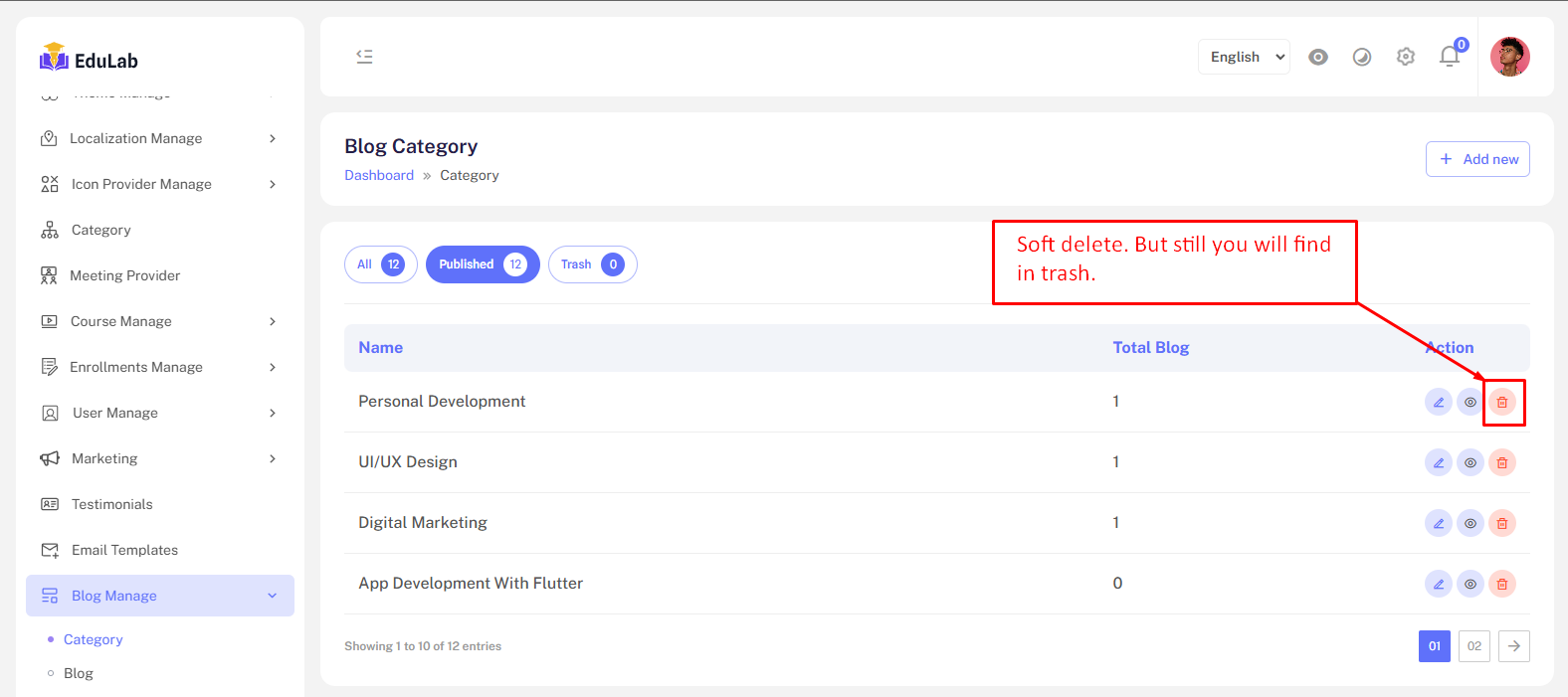Screen dimensions: 1568x697
Task: Go to Dashboard breadcrumb link
Action: (379, 175)
